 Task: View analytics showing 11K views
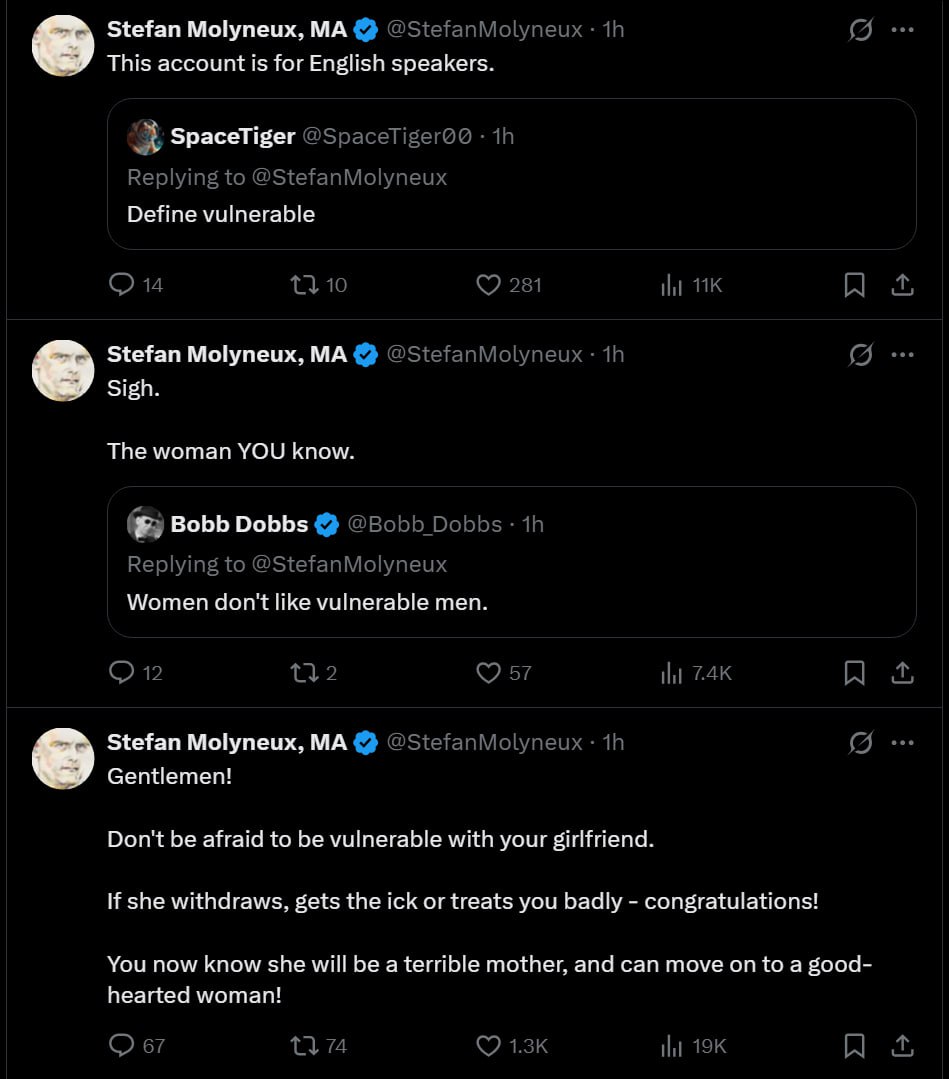tap(691, 285)
